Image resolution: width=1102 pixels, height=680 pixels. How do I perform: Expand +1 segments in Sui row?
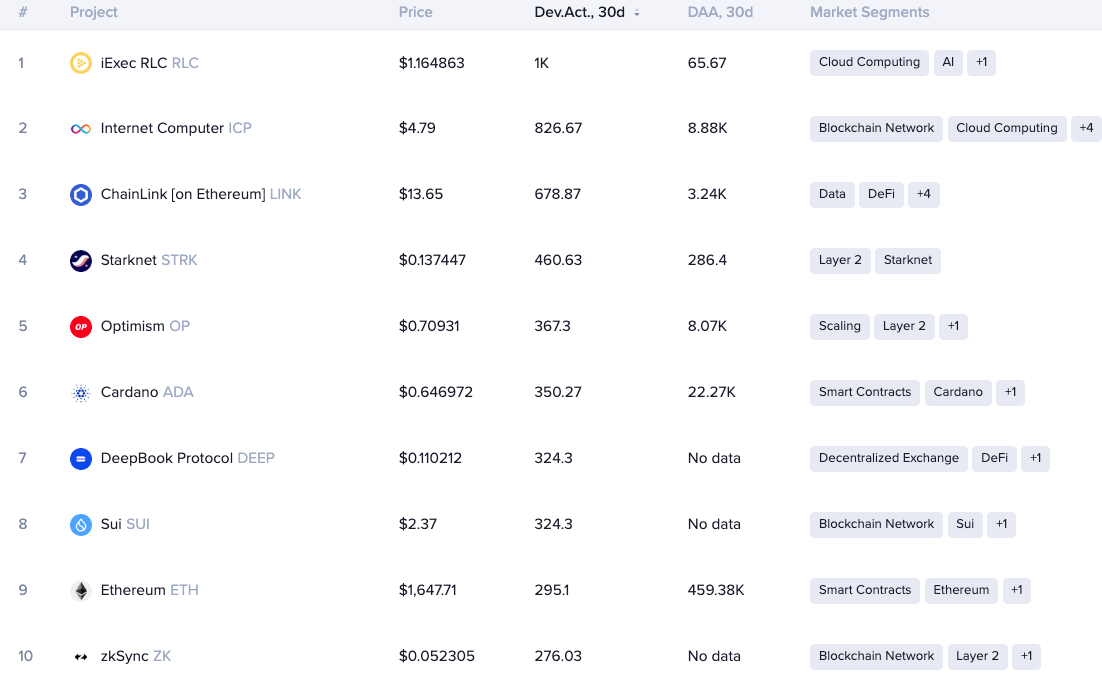point(1001,525)
